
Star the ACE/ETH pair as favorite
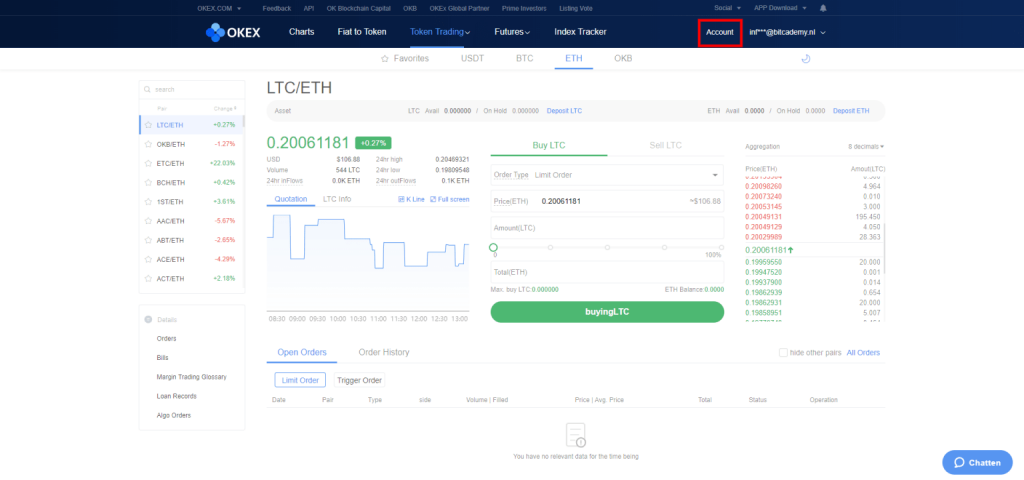click(149, 259)
